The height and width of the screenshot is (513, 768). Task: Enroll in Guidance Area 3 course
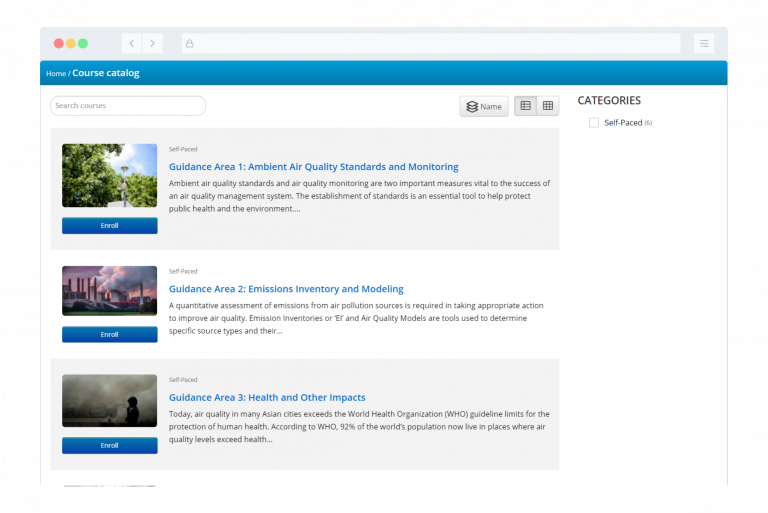tap(109, 445)
